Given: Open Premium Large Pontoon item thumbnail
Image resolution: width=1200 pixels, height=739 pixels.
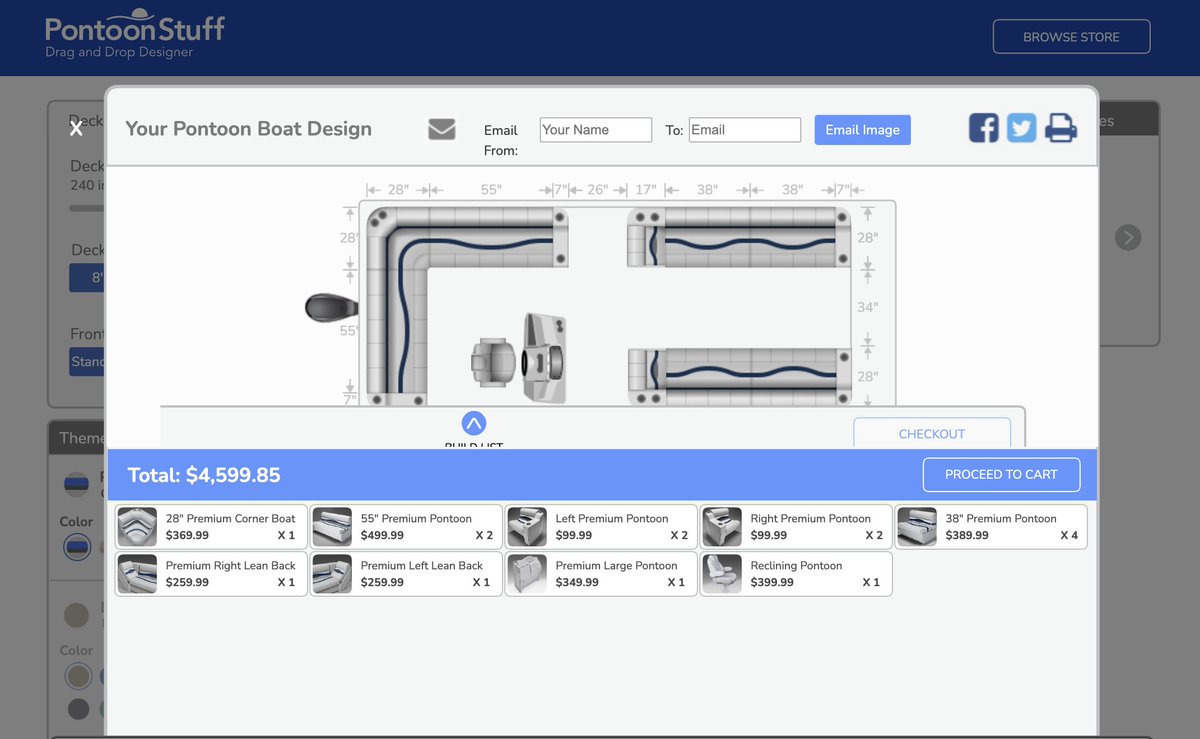Looking at the screenshot, I should tap(527, 574).
